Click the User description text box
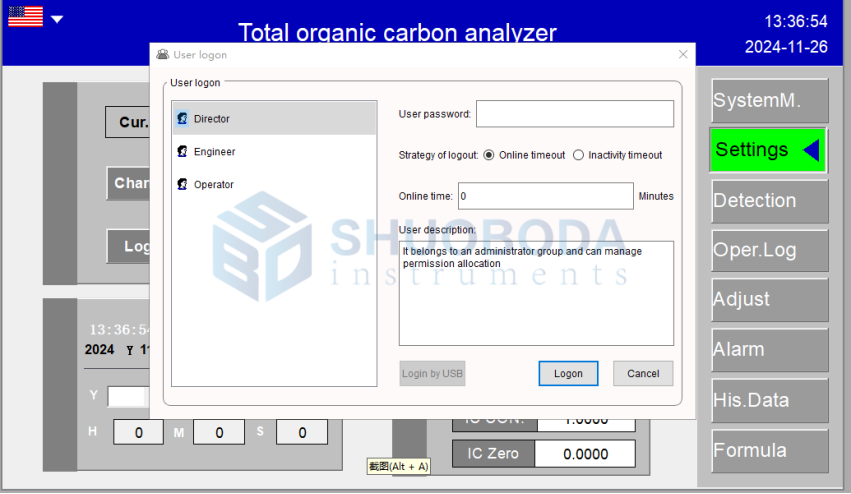The height and width of the screenshot is (494, 851). (x=536, y=293)
